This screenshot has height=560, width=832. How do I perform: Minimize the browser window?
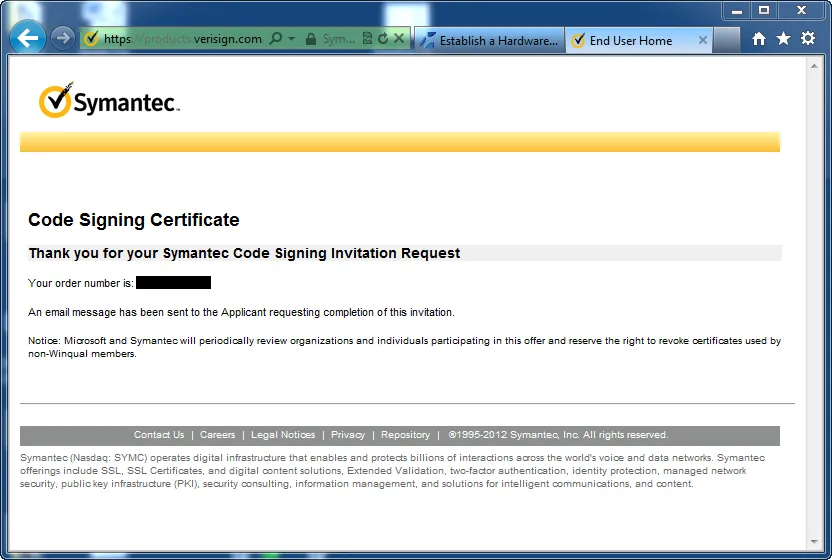[x=737, y=10]
